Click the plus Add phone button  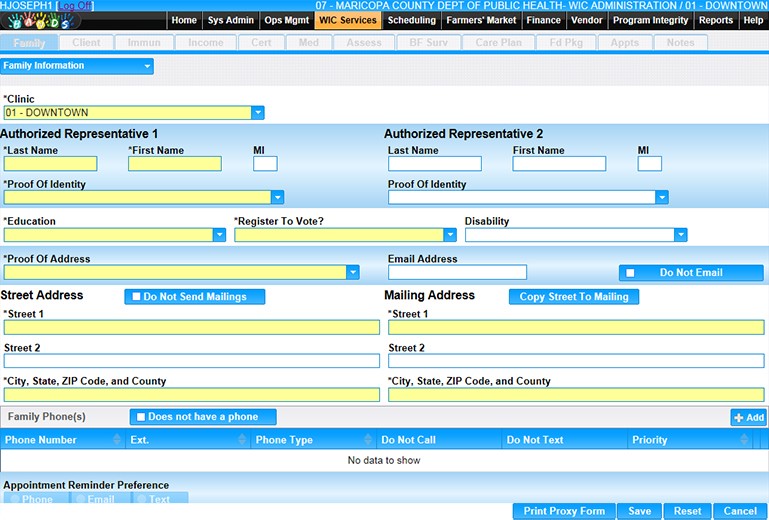tap(748, 417)
